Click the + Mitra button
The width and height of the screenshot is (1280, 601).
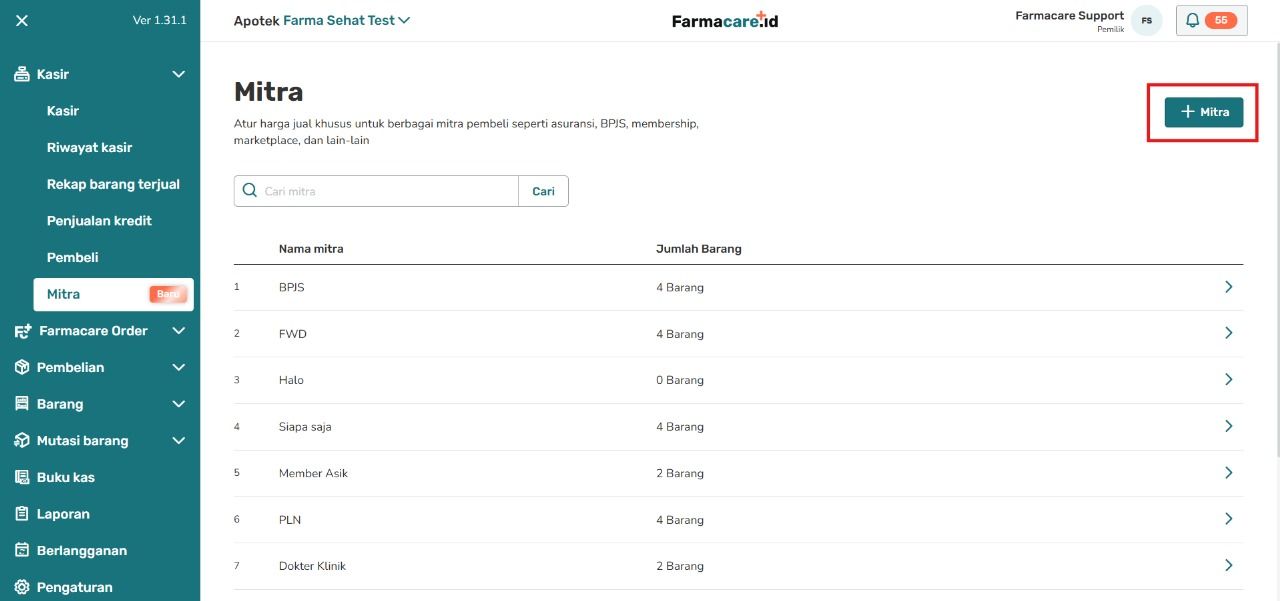pos(1204,112)
